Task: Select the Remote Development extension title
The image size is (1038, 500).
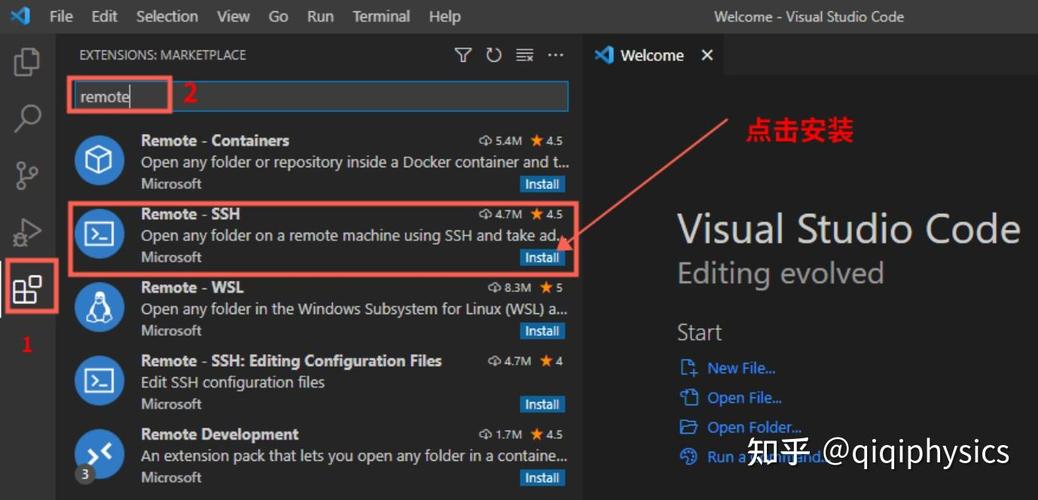Action: [x=220, y=434]
